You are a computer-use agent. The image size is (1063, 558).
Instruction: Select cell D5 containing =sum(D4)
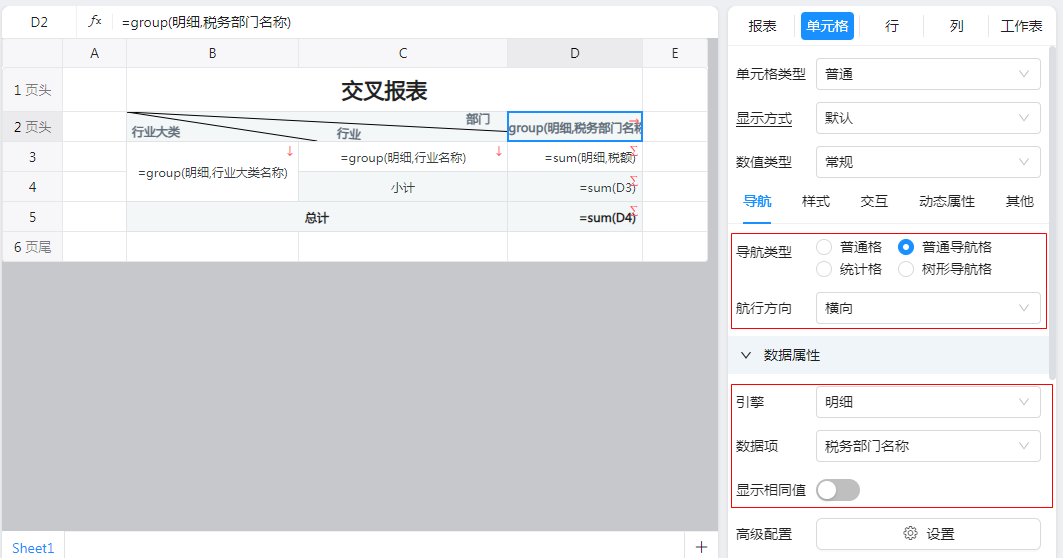click(x=574, y=217)
